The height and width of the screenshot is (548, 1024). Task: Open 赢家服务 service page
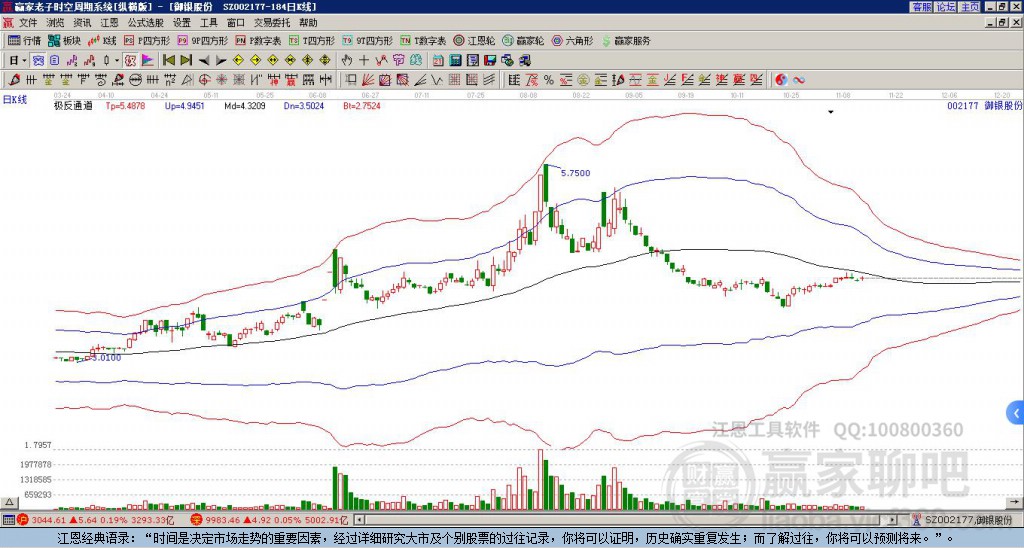[x=626, y=40]
